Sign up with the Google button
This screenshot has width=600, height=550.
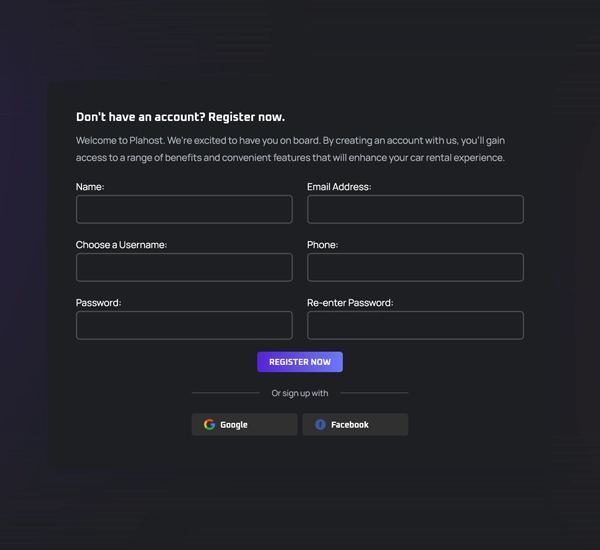(244, 425)
